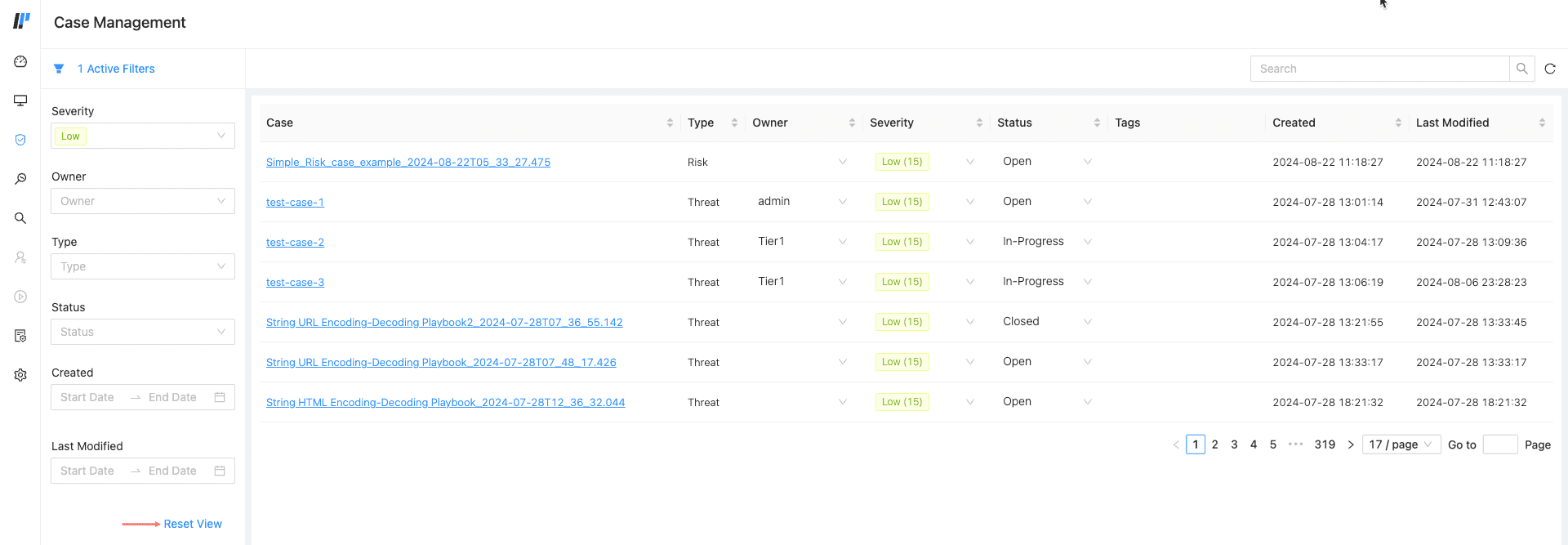Open Last Modified filter calendar icon
1568x545 pixels.
(x=220, y=471)
